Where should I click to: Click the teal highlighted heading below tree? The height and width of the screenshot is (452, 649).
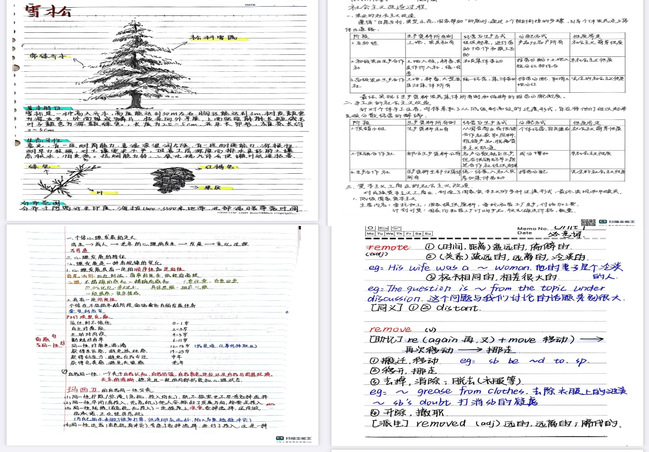pos(40,108)
